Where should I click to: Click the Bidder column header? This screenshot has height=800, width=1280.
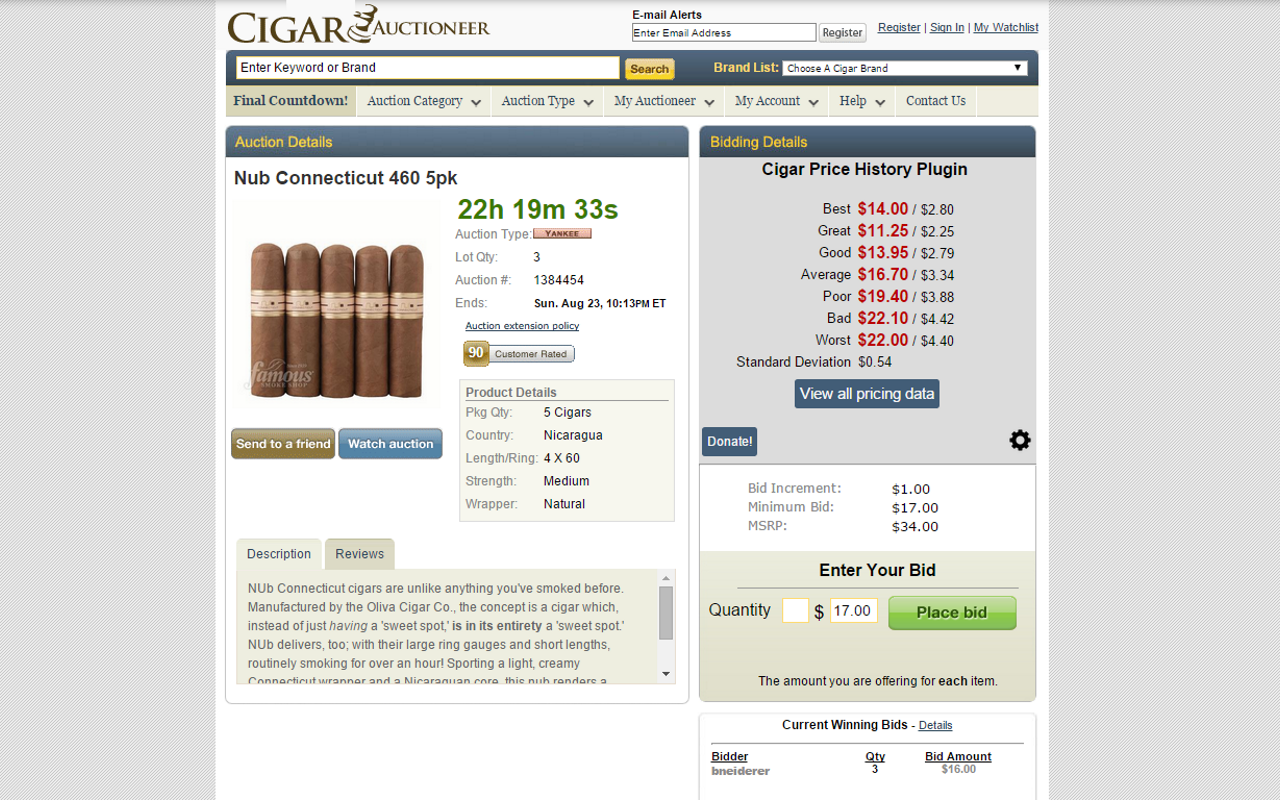pyautogui.click(x=729, y=757)
